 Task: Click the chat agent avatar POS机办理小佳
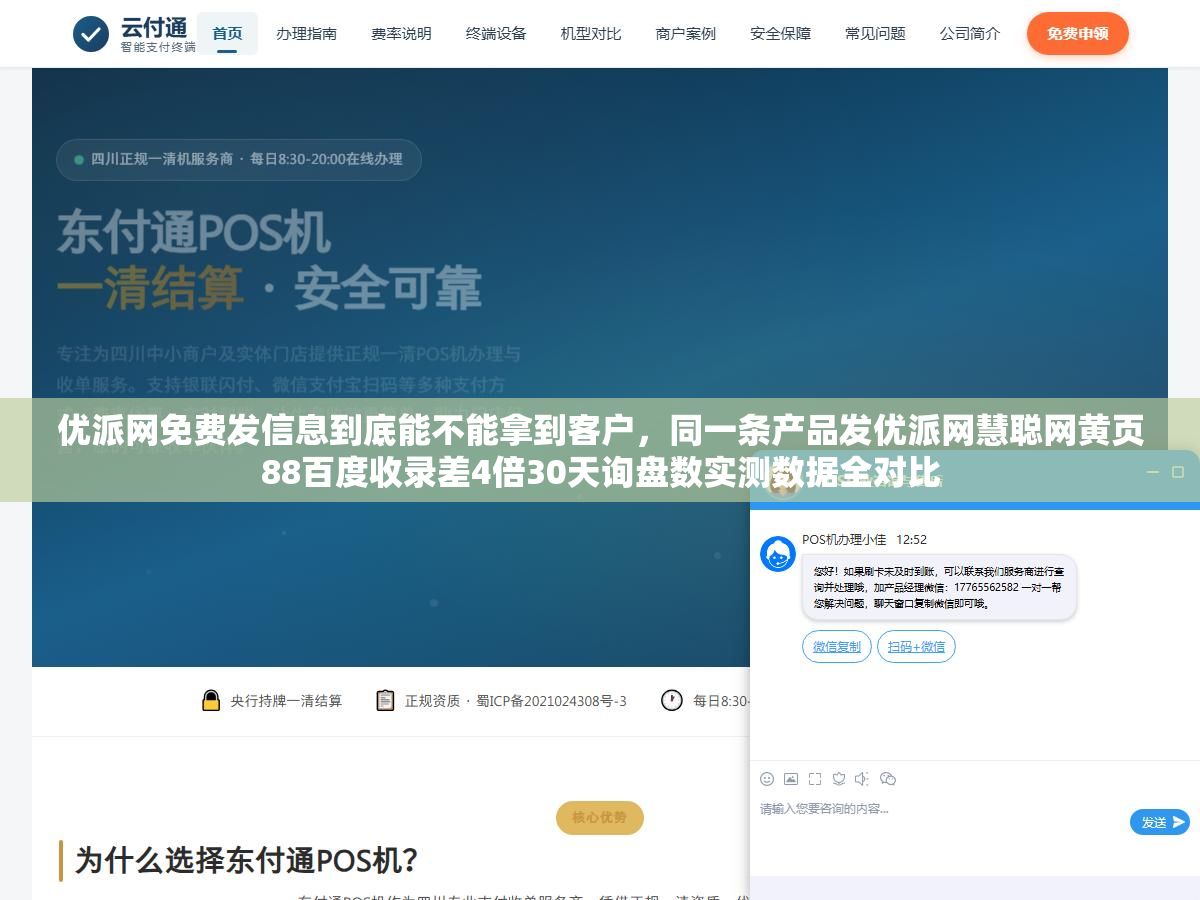pos(778,554)
